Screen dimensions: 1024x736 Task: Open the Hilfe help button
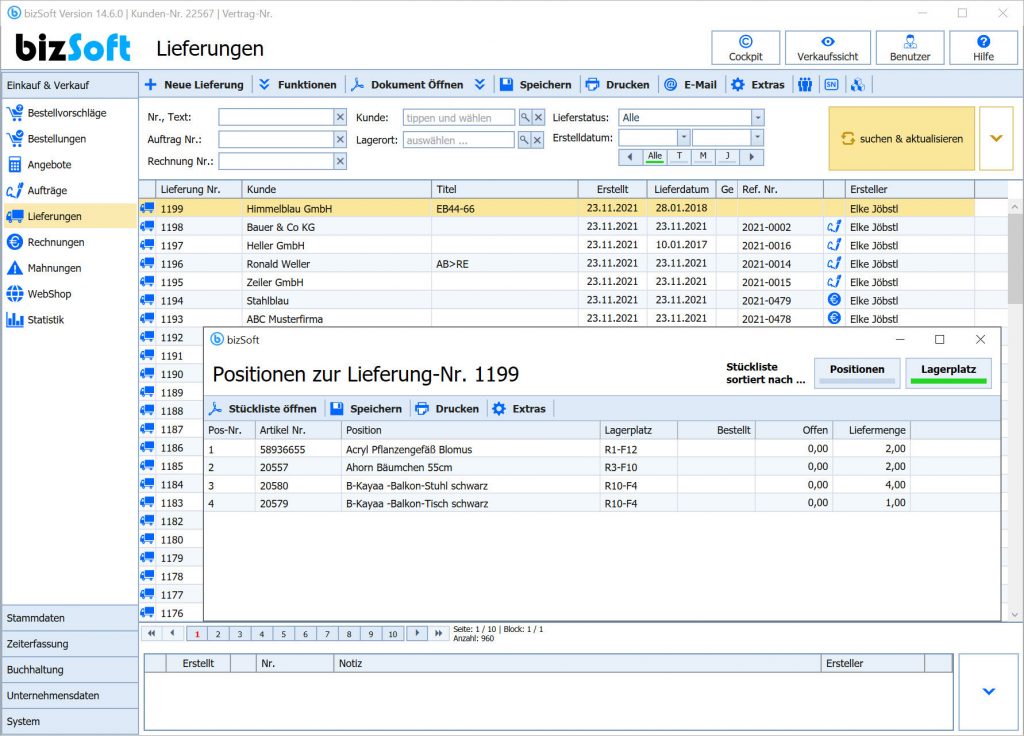[x=983, y=48]
